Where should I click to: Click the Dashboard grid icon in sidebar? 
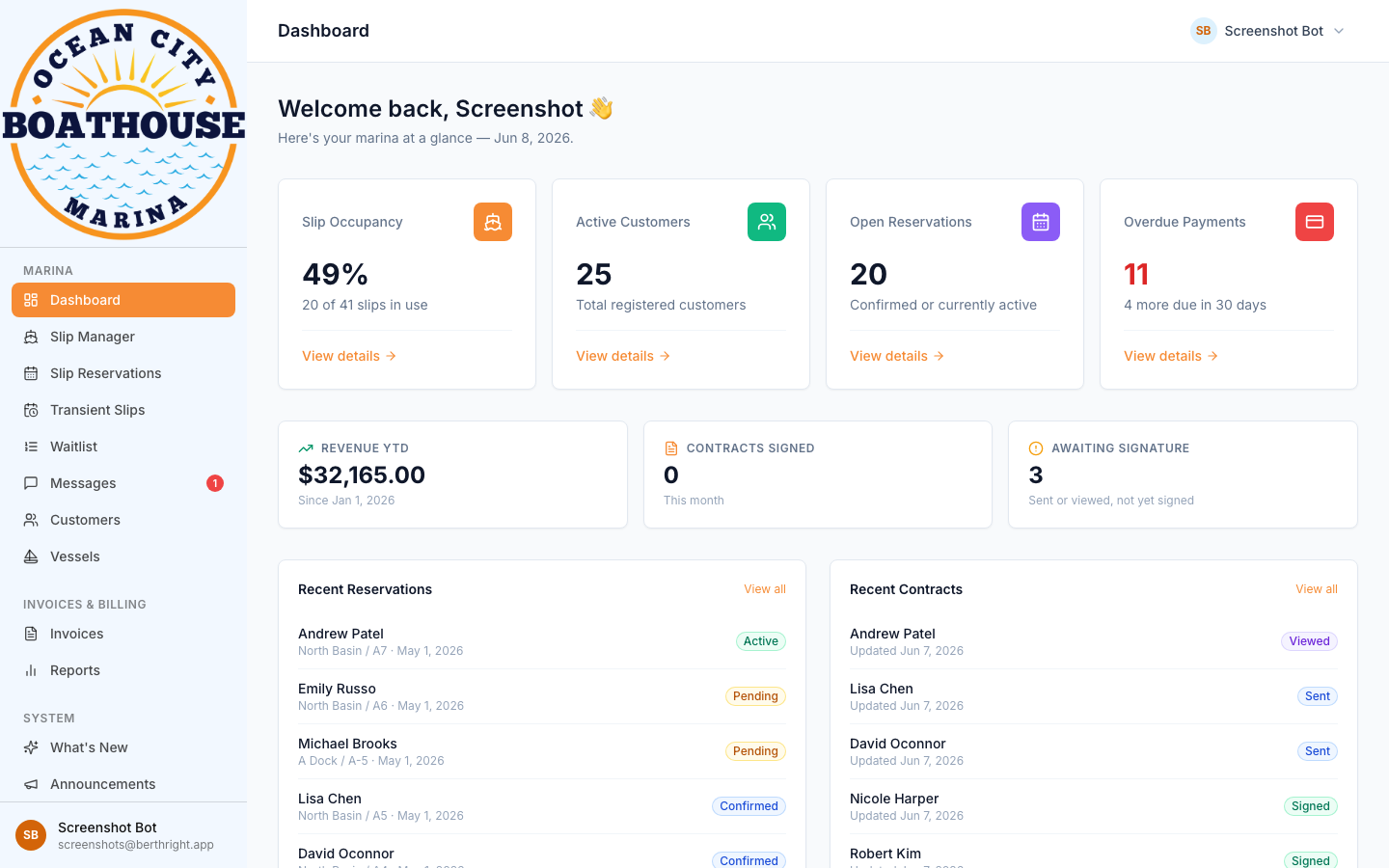[x=31, y=300]
